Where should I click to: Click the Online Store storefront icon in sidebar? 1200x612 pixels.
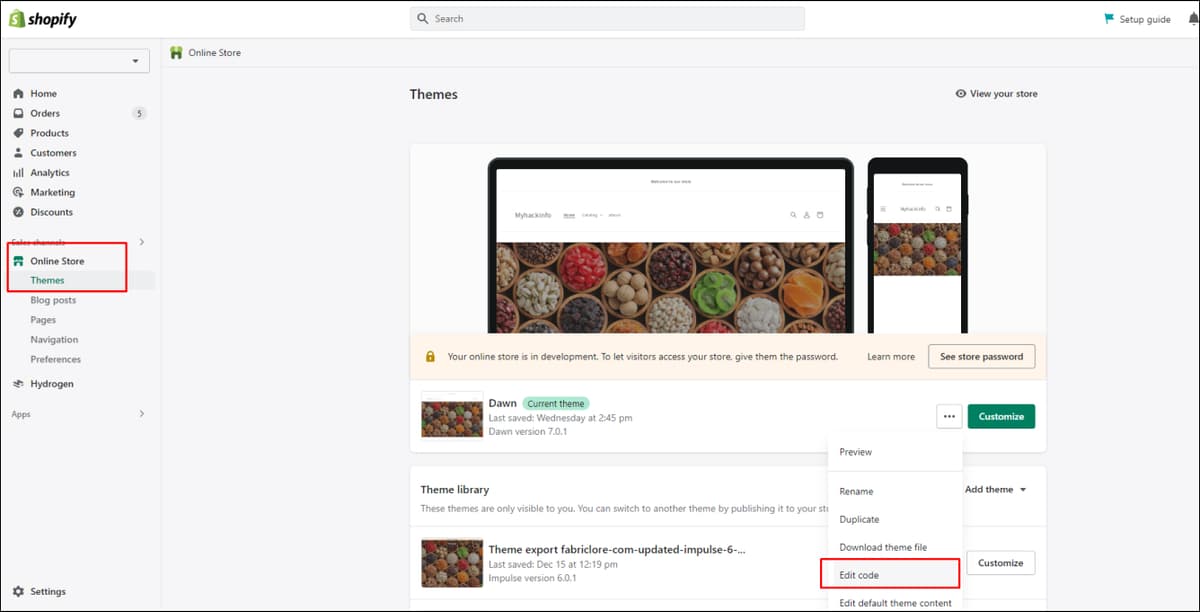(x=18, y=261)
